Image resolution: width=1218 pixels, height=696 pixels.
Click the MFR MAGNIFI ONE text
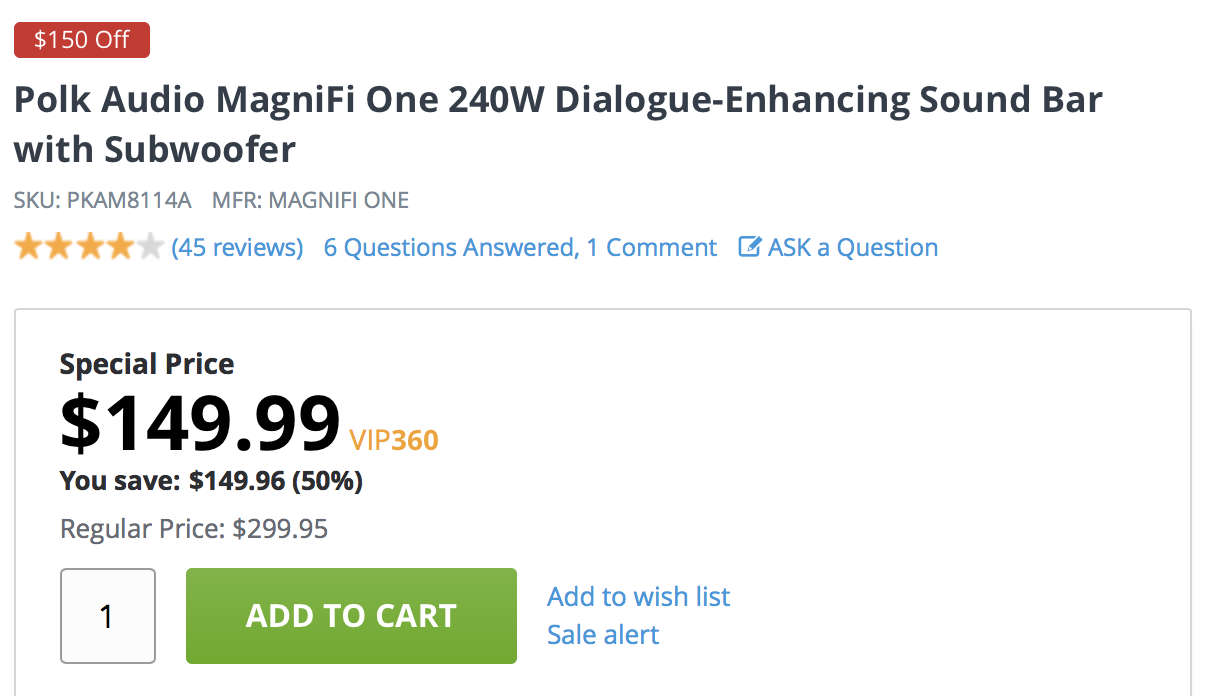tap(310, 200)
